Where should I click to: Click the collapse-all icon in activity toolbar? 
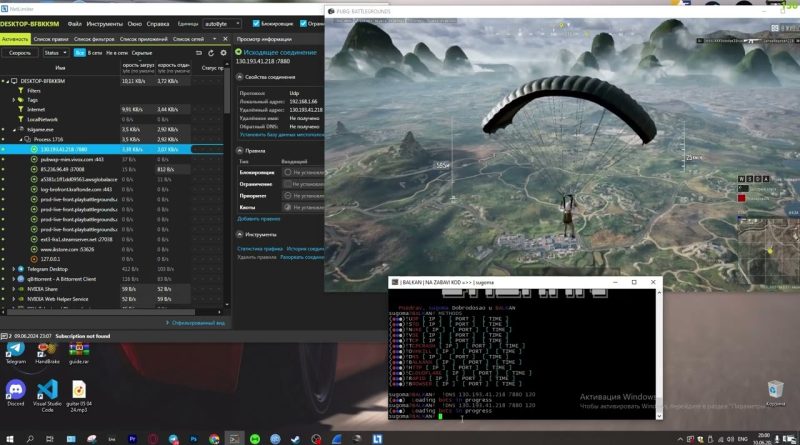click(x=199, y=53)
